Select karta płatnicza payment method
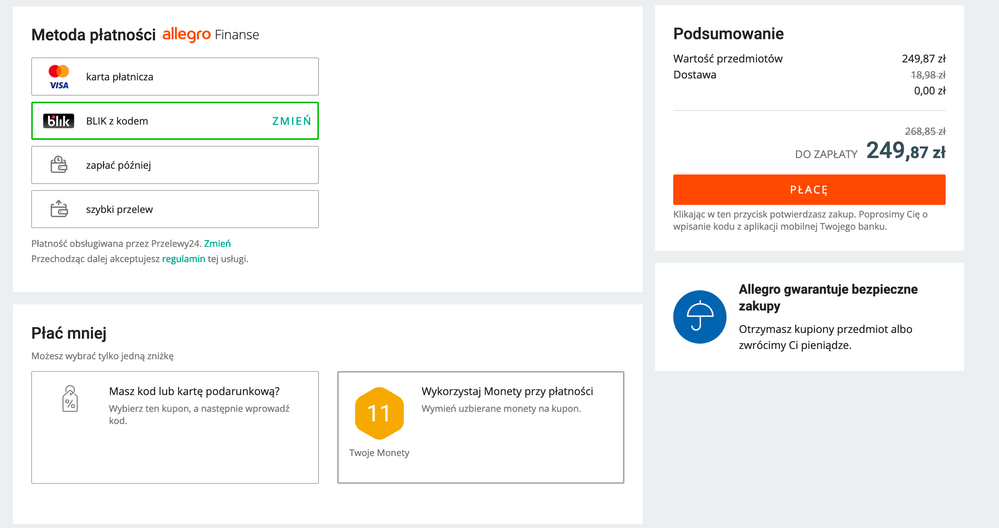Viewport: 999px width, 528px height. [175, 76]
